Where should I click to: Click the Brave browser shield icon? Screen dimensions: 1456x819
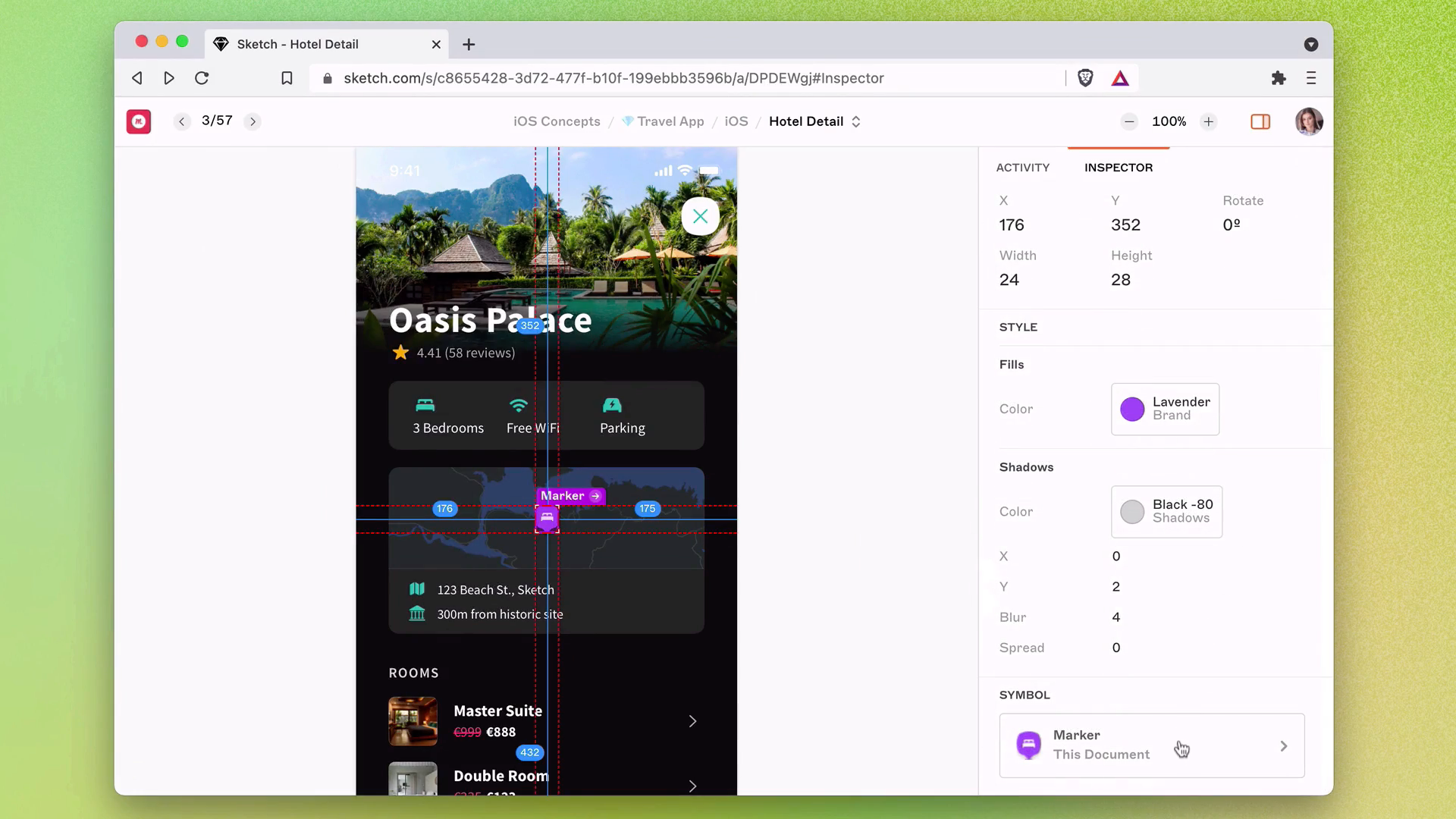click(1085, 78)
